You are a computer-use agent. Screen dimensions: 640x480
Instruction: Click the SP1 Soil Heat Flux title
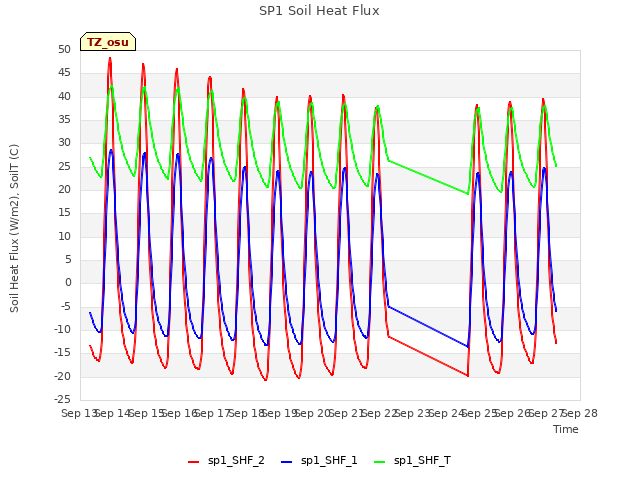click(319, 11)
